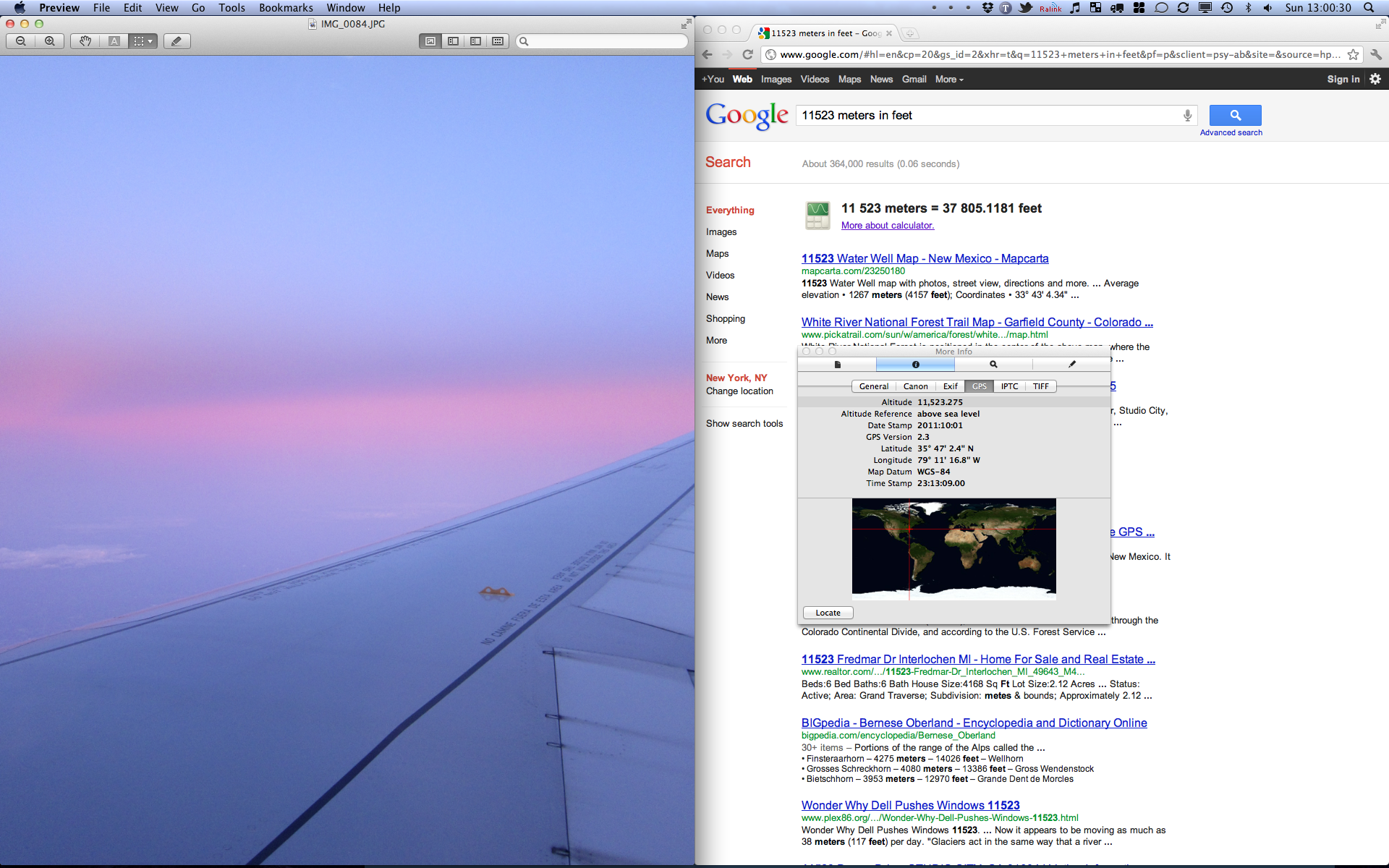This screenshot has height=868, width=1389.
Task: Select the Exif tab in More Info
Action: click(x=950, y=386)
